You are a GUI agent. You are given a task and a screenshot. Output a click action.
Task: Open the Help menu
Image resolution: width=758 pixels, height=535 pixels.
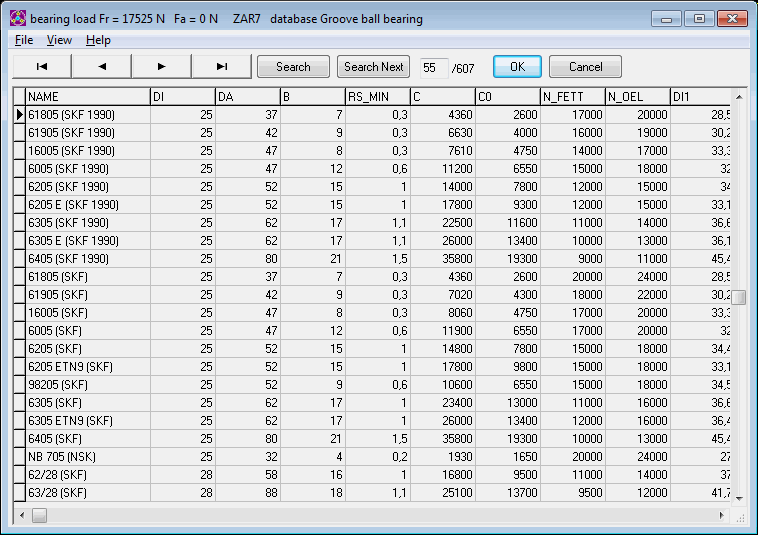pos(98,40)
